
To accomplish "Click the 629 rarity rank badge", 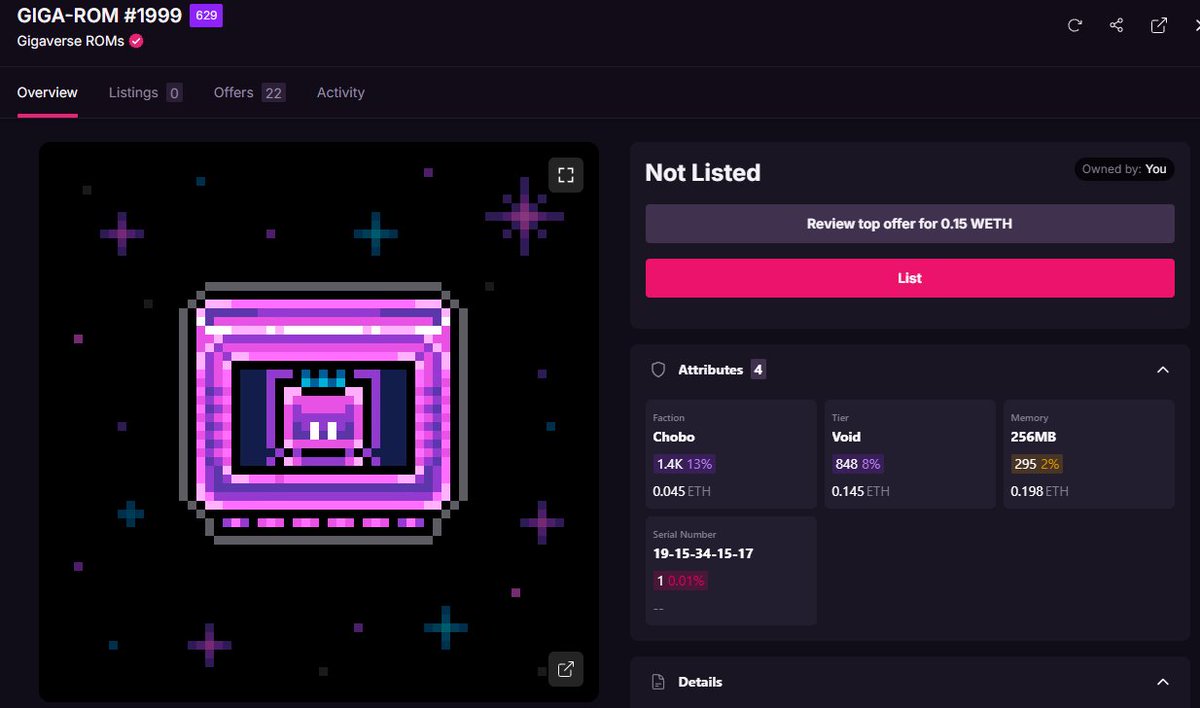I will [206, 16].
